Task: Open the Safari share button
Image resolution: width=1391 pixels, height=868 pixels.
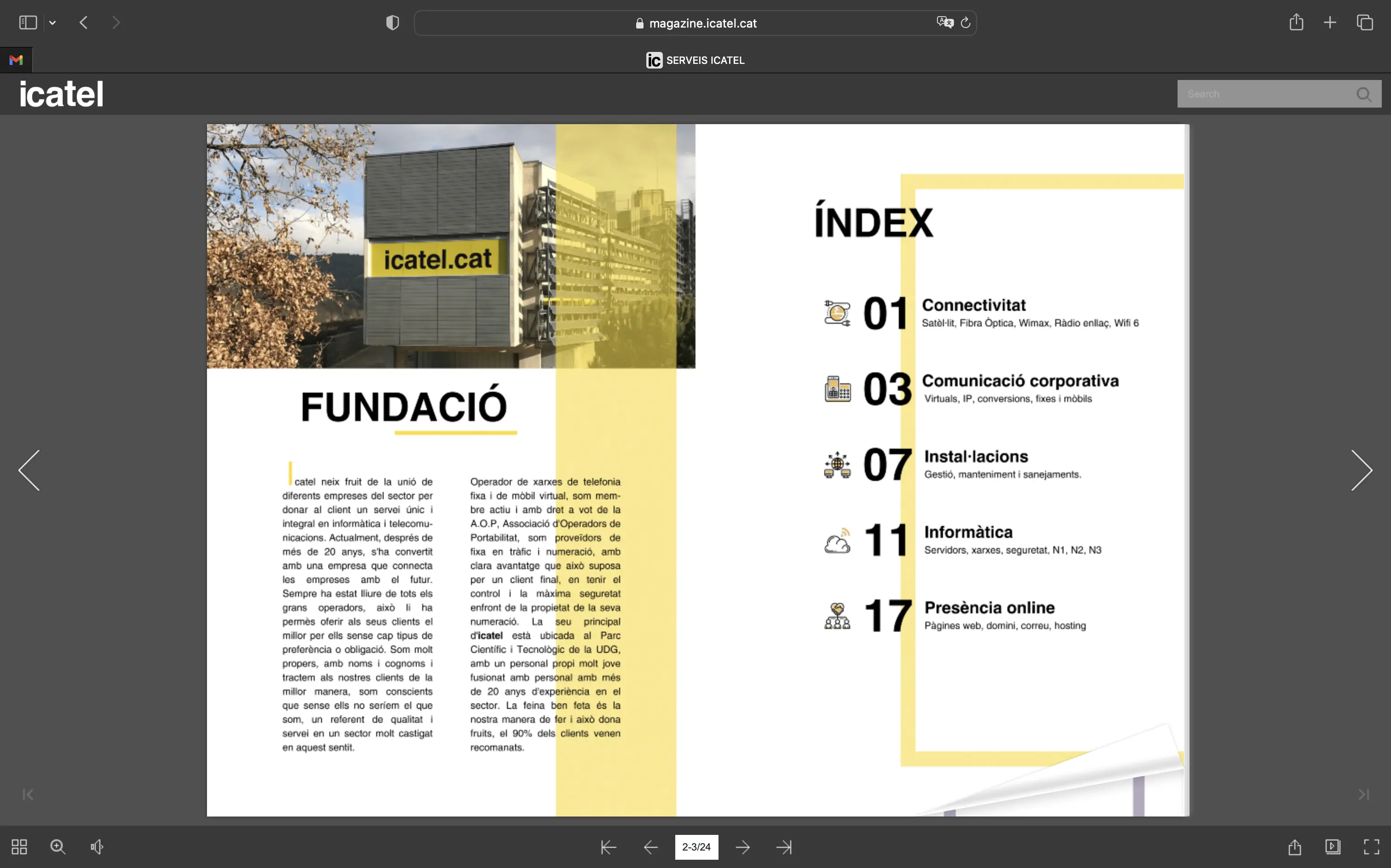Action: tap(1296, 23)
